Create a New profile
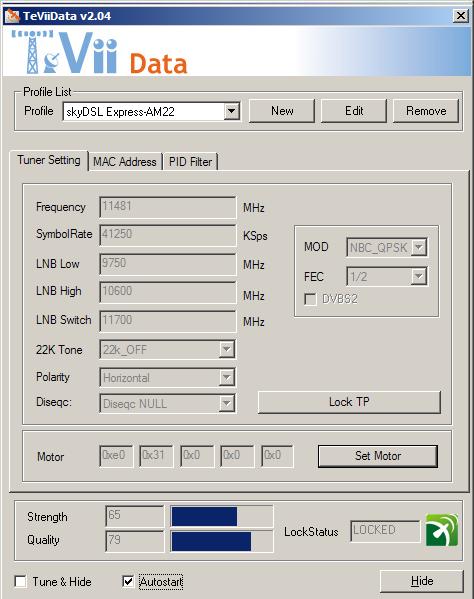The width and height of the screenshot is (474, 599). (x=282, y=111)
